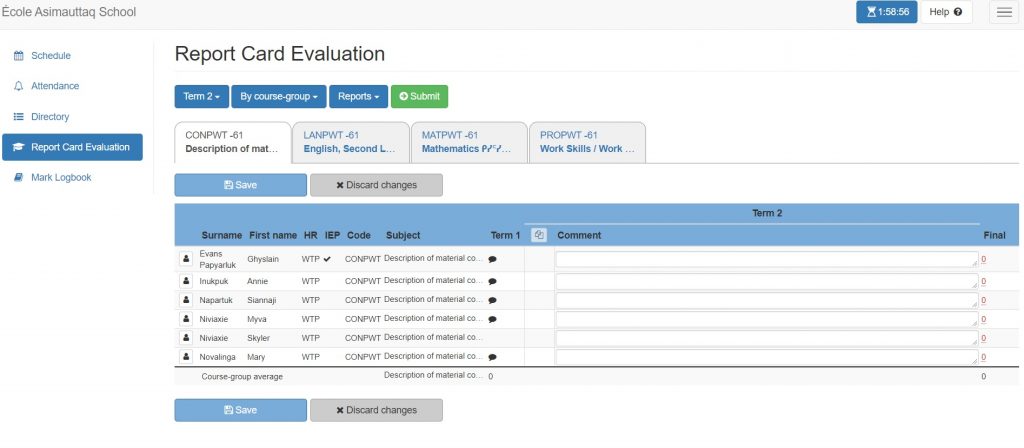The width and height of the screenshot is (1024, 448).
Task: Click the student profile icon for Inukpuk Annie
Action: tap(186, 281)
